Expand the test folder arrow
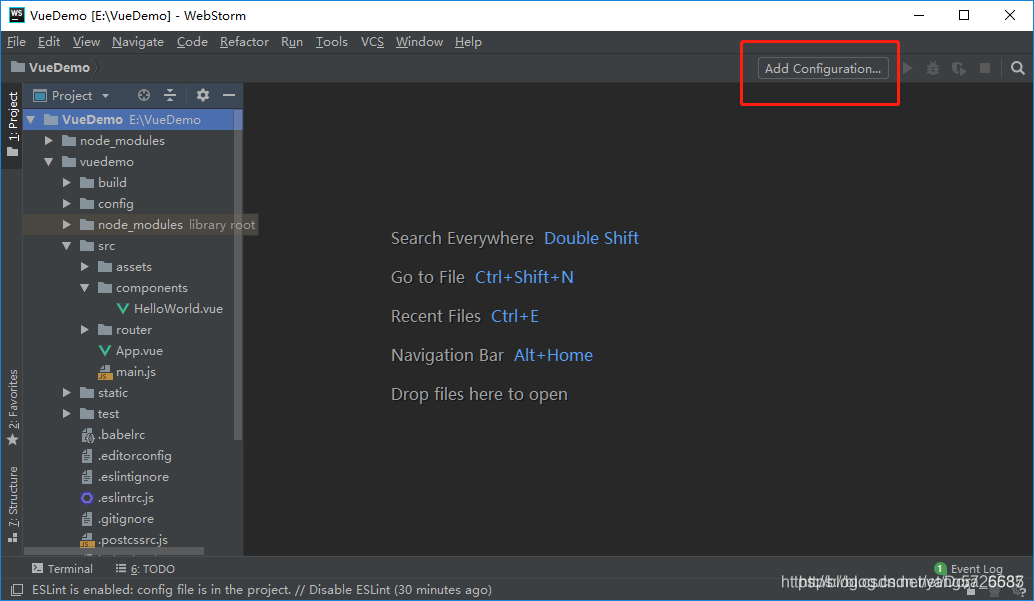Image resolution: width=1034 pixels, height=601 pixels. tap(67, 414)
